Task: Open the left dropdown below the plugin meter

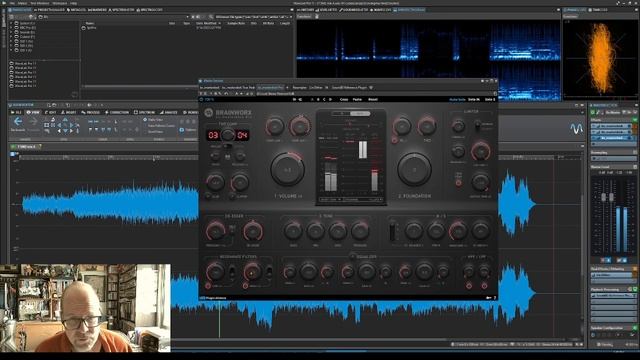Action: tap(330, 200)
